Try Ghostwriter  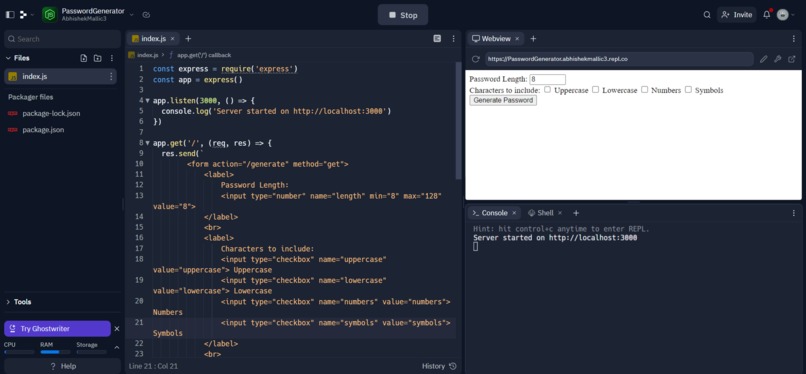click(57, 329)
